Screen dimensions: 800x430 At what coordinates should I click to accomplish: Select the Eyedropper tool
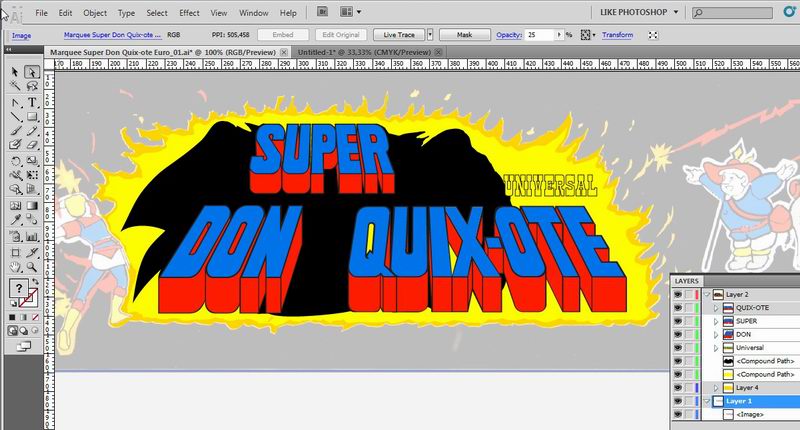15,219
